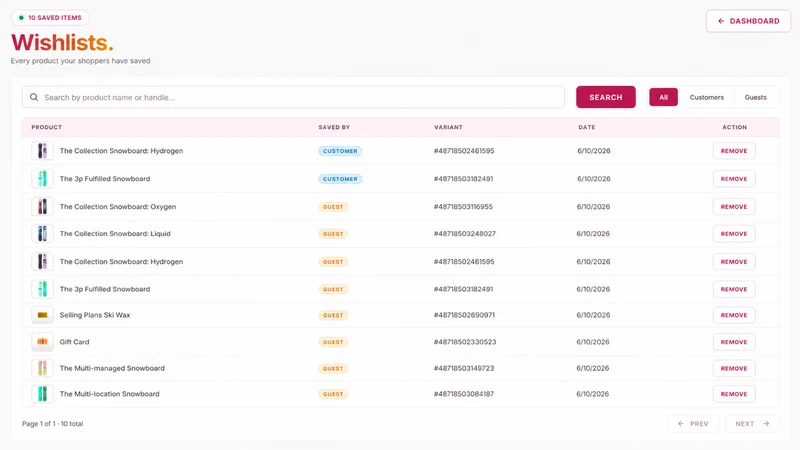Viewport: 800px width, 450px height.
Task: Click 'Gift Card' product name
Action: pyautogui.click(x=74, y=342)
